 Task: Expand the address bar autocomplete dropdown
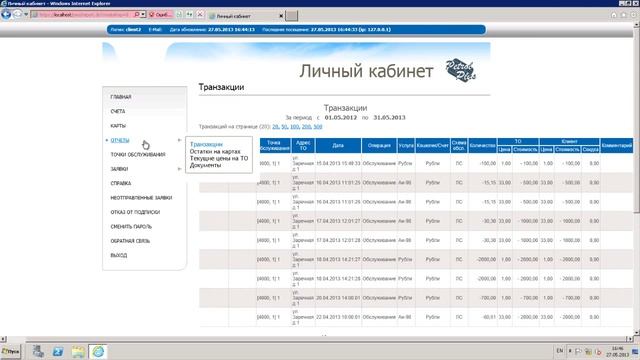[x=143, y=15]
